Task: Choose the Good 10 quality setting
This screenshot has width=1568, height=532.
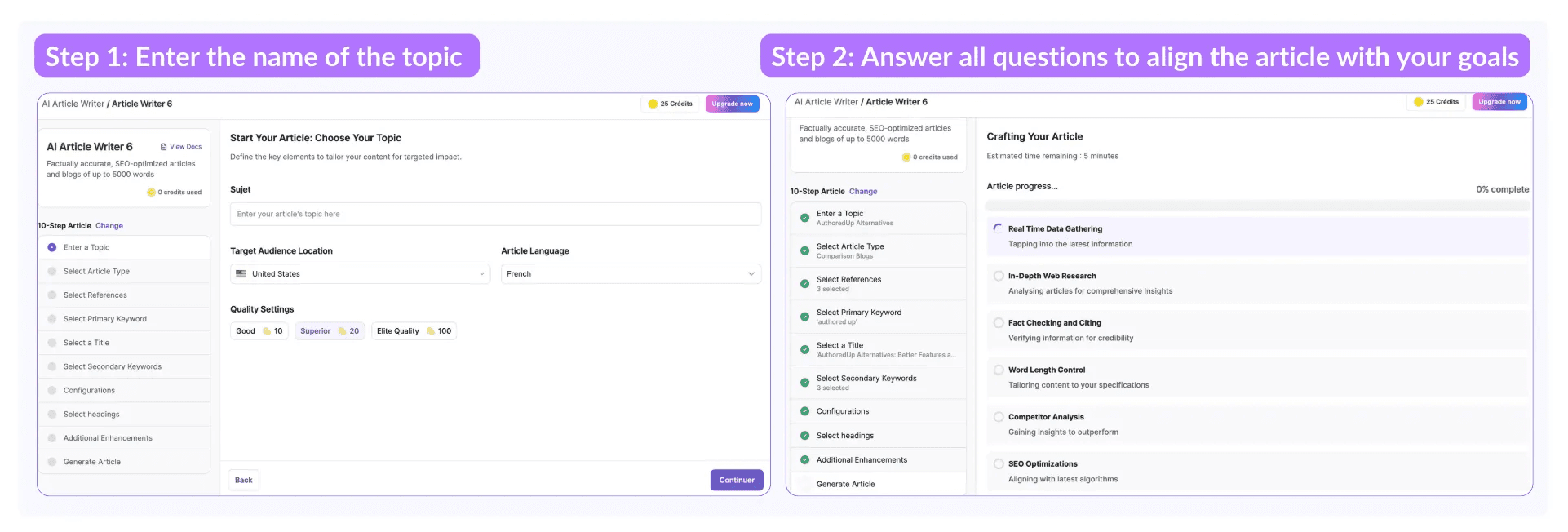Action: tap(259, 331)
